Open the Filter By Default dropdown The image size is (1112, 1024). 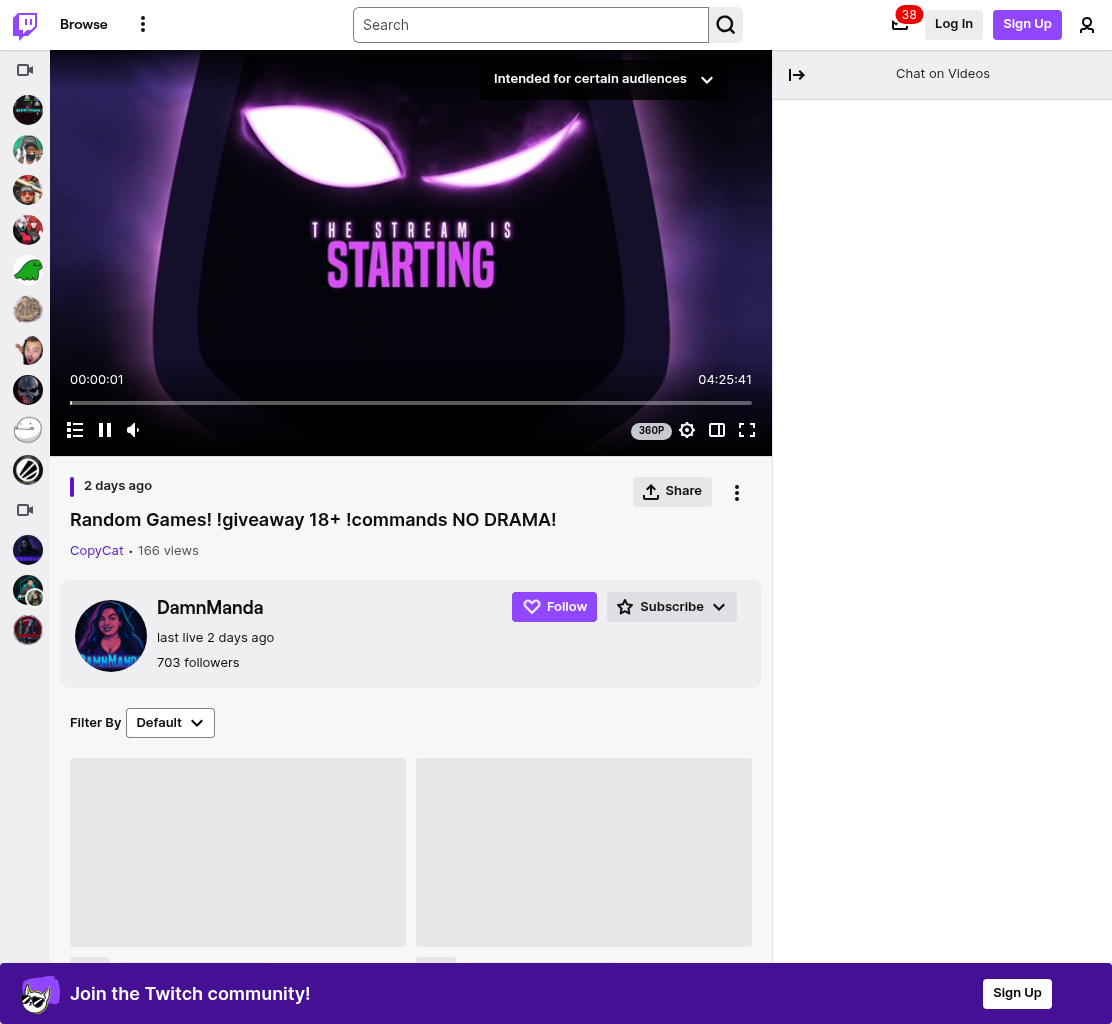[x=170, y=723]
